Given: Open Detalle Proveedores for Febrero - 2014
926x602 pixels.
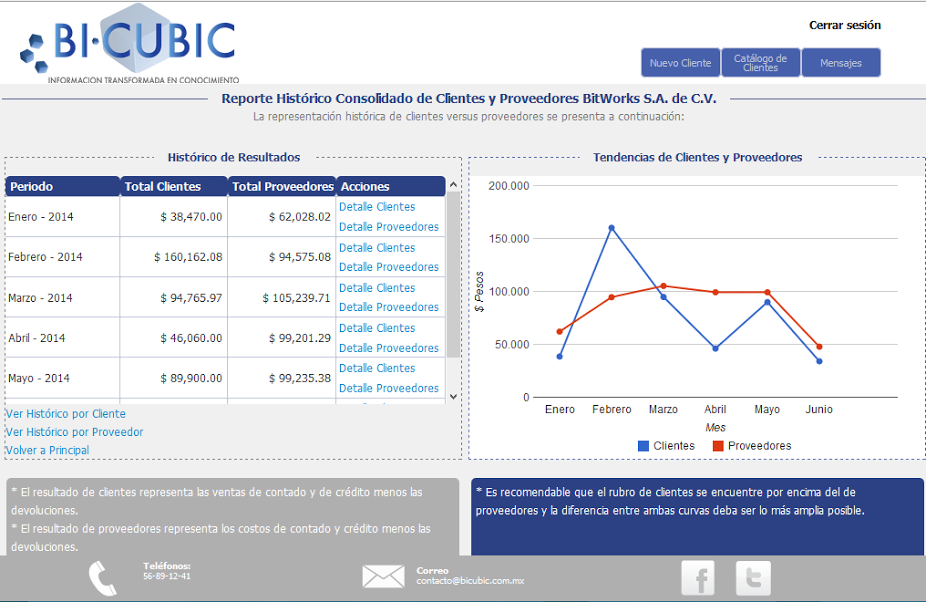Looking at the screenshot, I should point(389,267).
